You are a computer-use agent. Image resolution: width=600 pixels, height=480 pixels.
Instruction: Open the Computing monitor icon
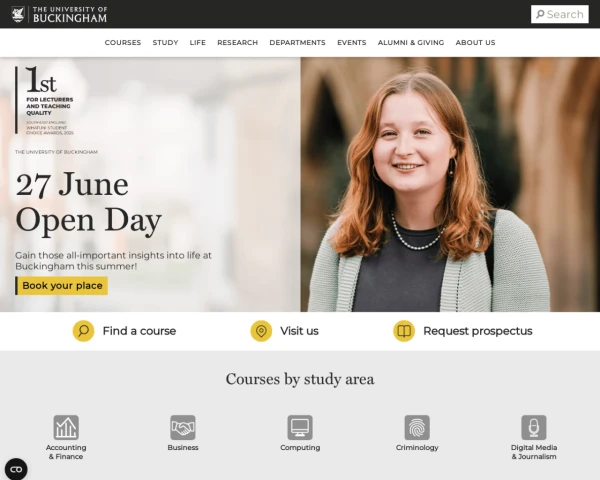[300, 427]
